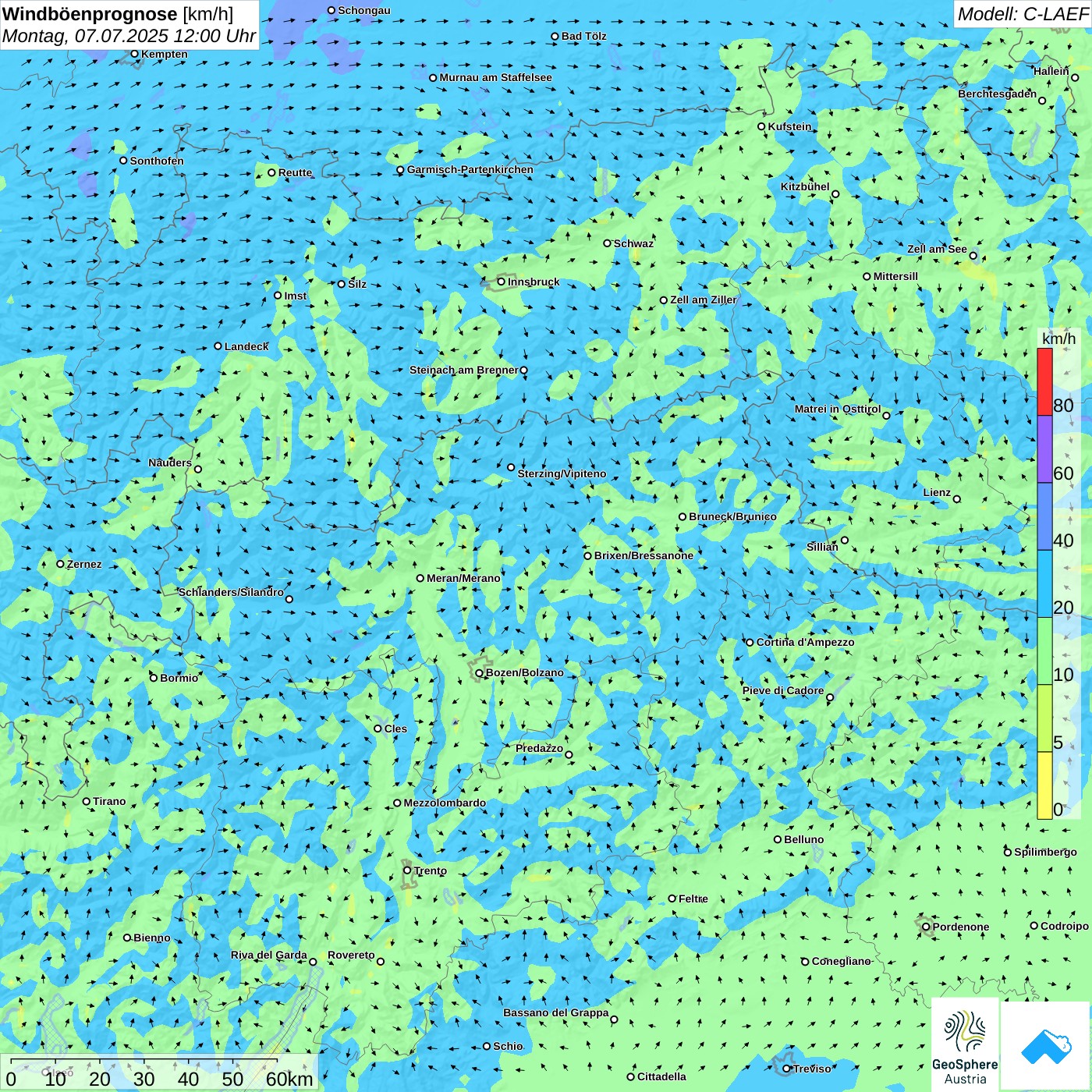
Task: Pick the yellow legend swatch between 0 and 5
Action: pyautogui.click(x=1044, y=785)
